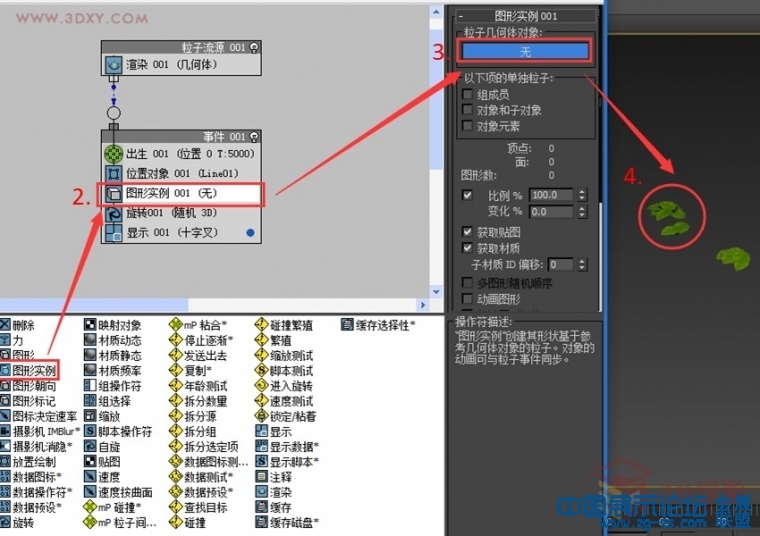Select the 缓存磁盘* operator in the depot

tap(287, 522)
